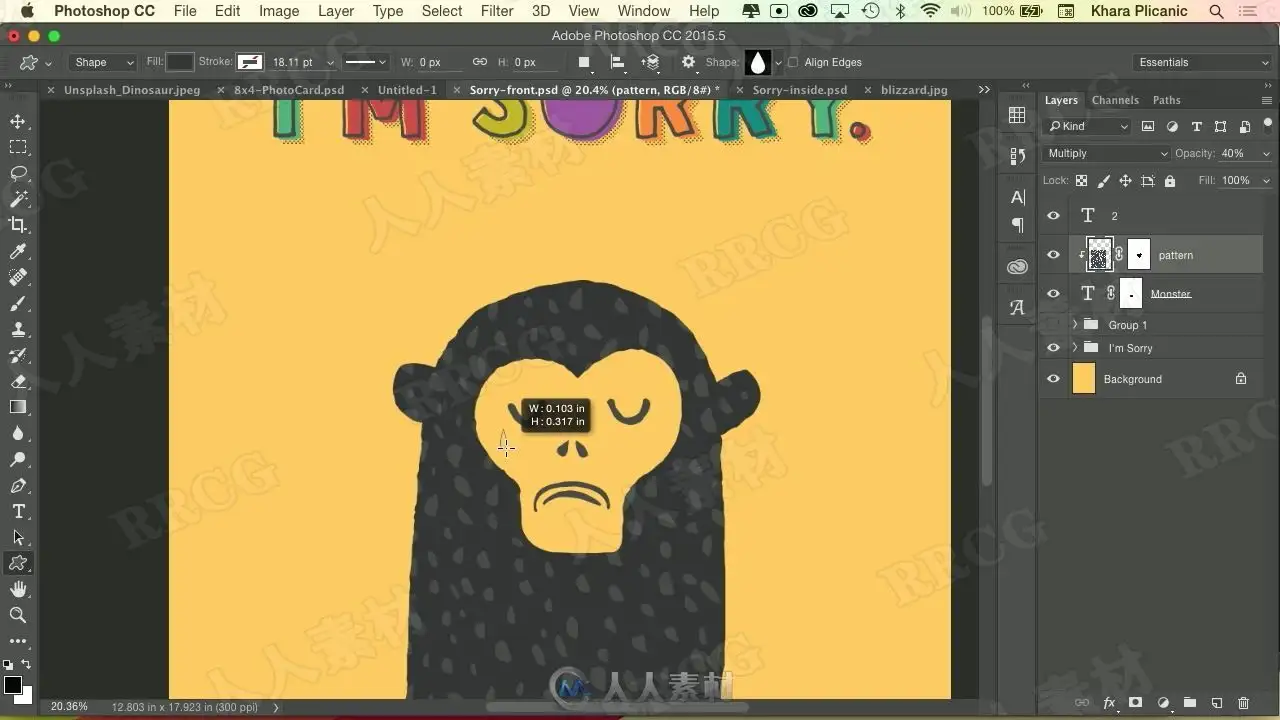Select the Eyedropper tool
Viewport: 1280px width, 720px height.
(x=18, y=251)
